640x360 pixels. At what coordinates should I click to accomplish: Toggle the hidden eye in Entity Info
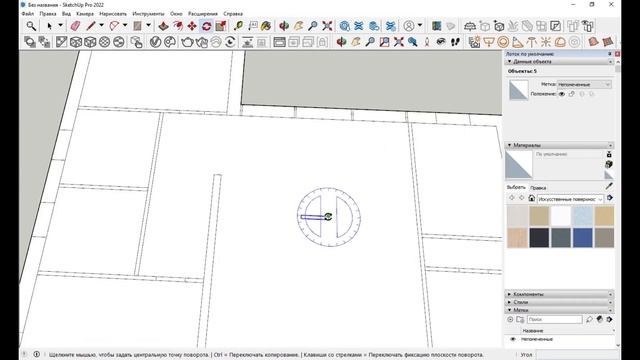562,94
